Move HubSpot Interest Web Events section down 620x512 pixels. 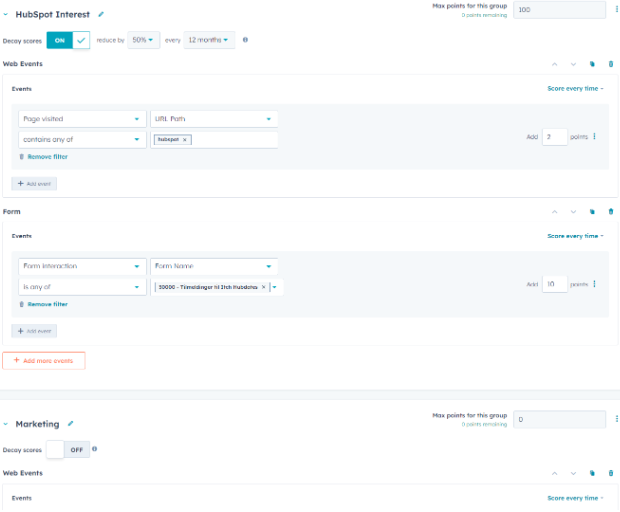[573, 64]
